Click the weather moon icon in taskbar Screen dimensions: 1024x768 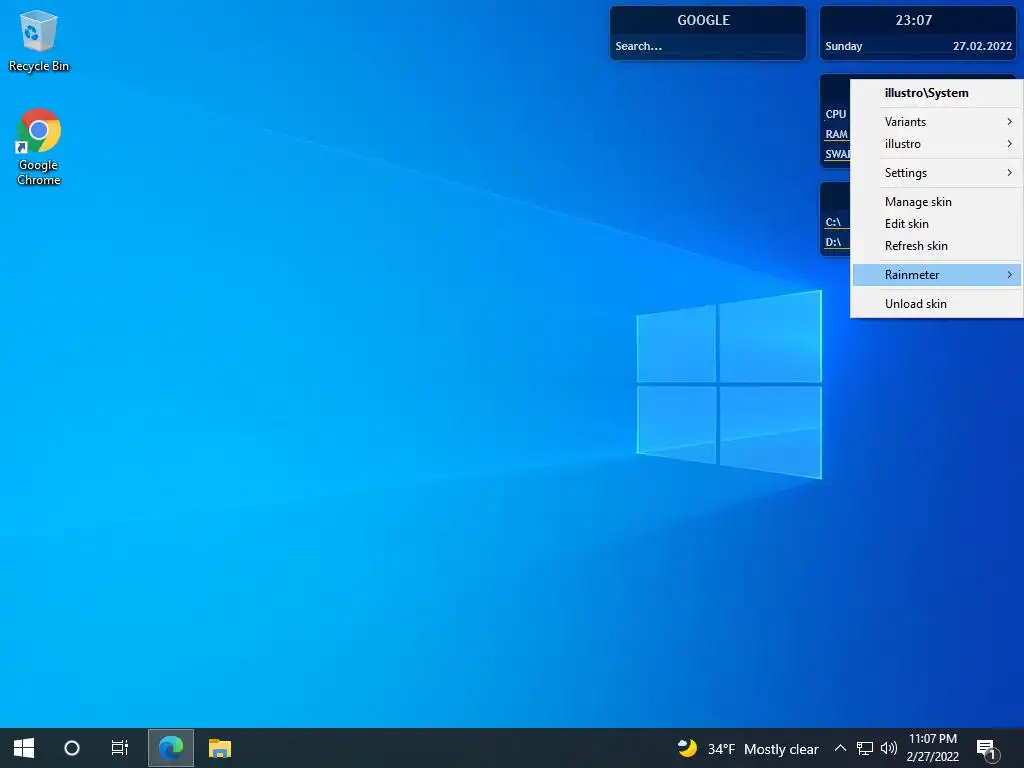click(687, 748)
